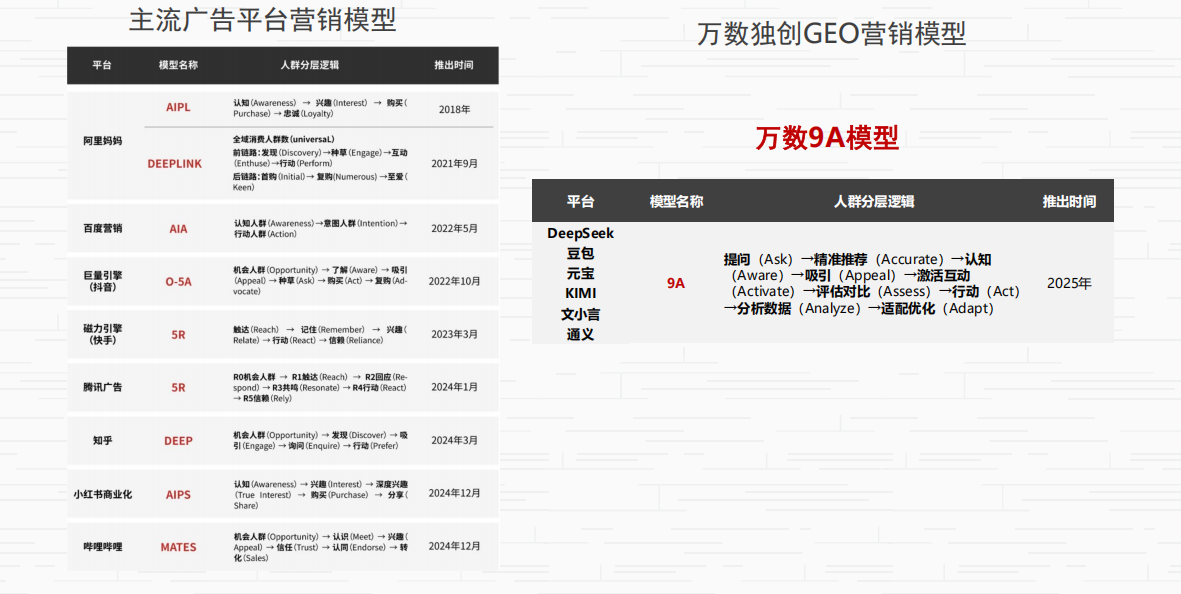Viewport: 1181px width, 594px height.
Task: Click AIA logic text 认知人群 (Awareness)→意图人群
Action: pos(320,229)
